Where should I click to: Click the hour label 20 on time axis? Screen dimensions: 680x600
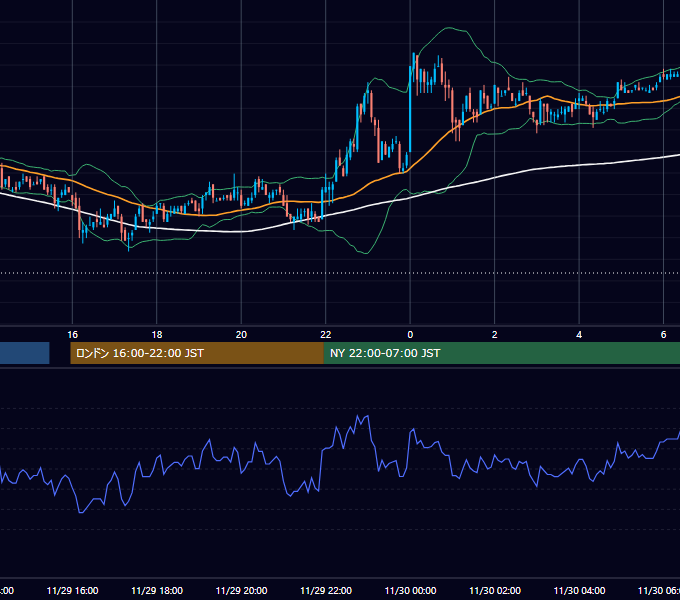pyautogui.click(x=241, y=335)
